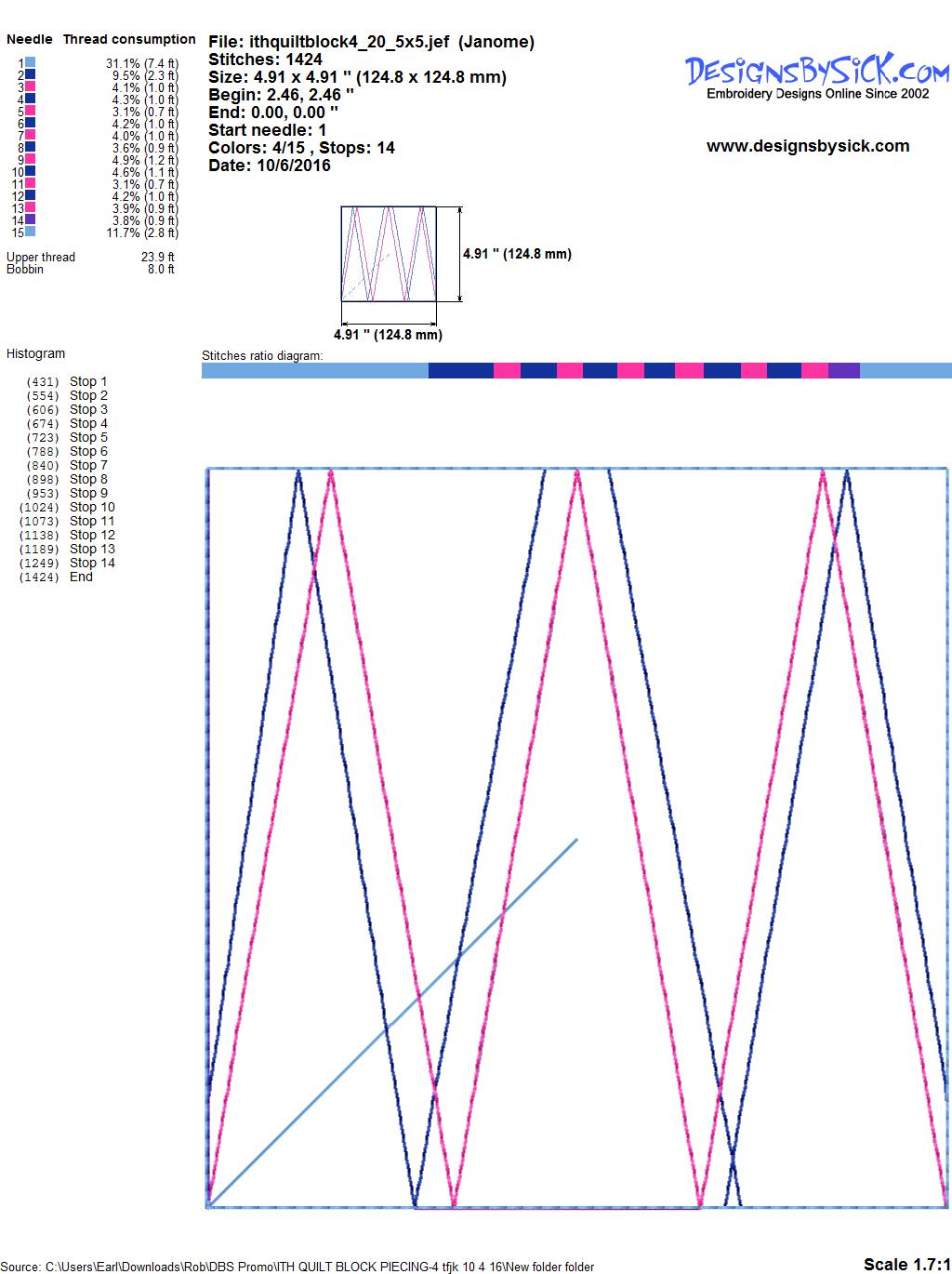Click the End entry at stitch 1424

pos(81,577)
